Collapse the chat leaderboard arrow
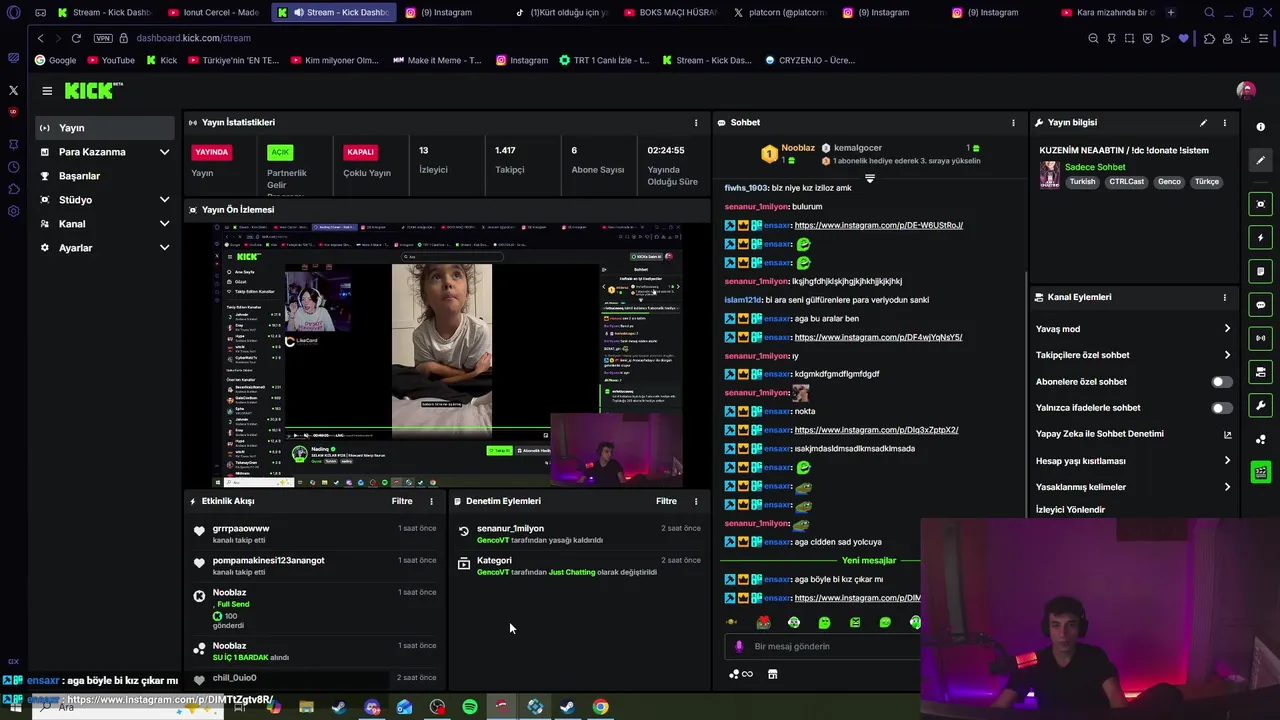The height and width of the screenshot is (720, 1280). (869, 178)
